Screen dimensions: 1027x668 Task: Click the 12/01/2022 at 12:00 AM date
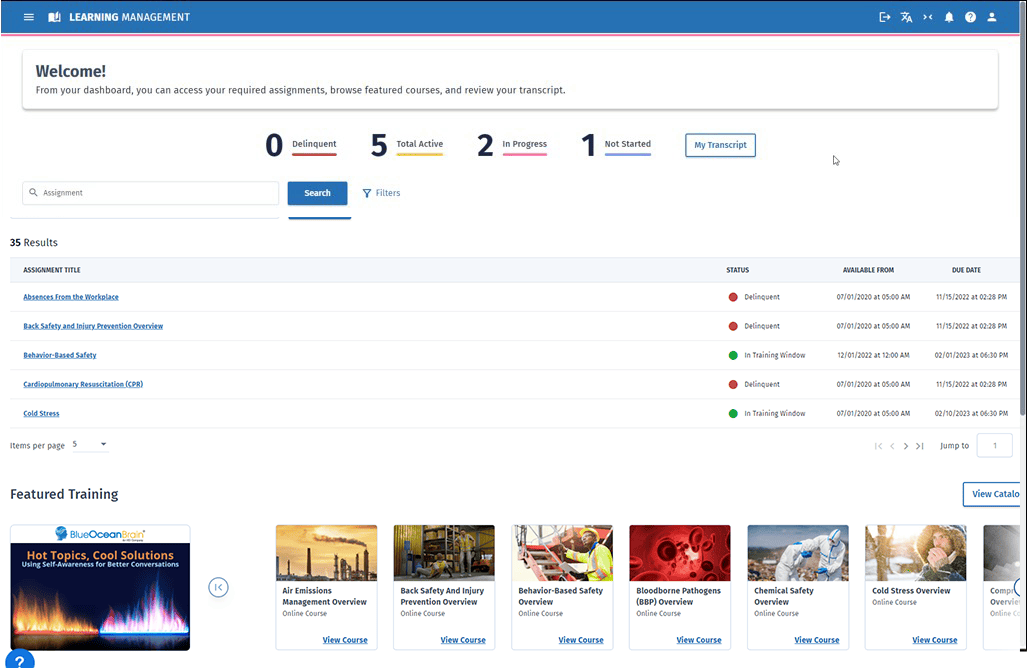(873, 355)
